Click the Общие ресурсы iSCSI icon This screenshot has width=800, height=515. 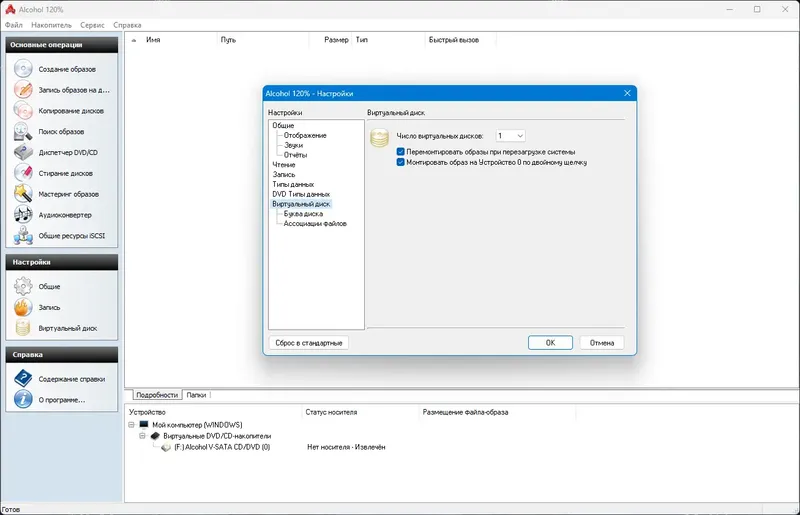(x=23, y=236)
